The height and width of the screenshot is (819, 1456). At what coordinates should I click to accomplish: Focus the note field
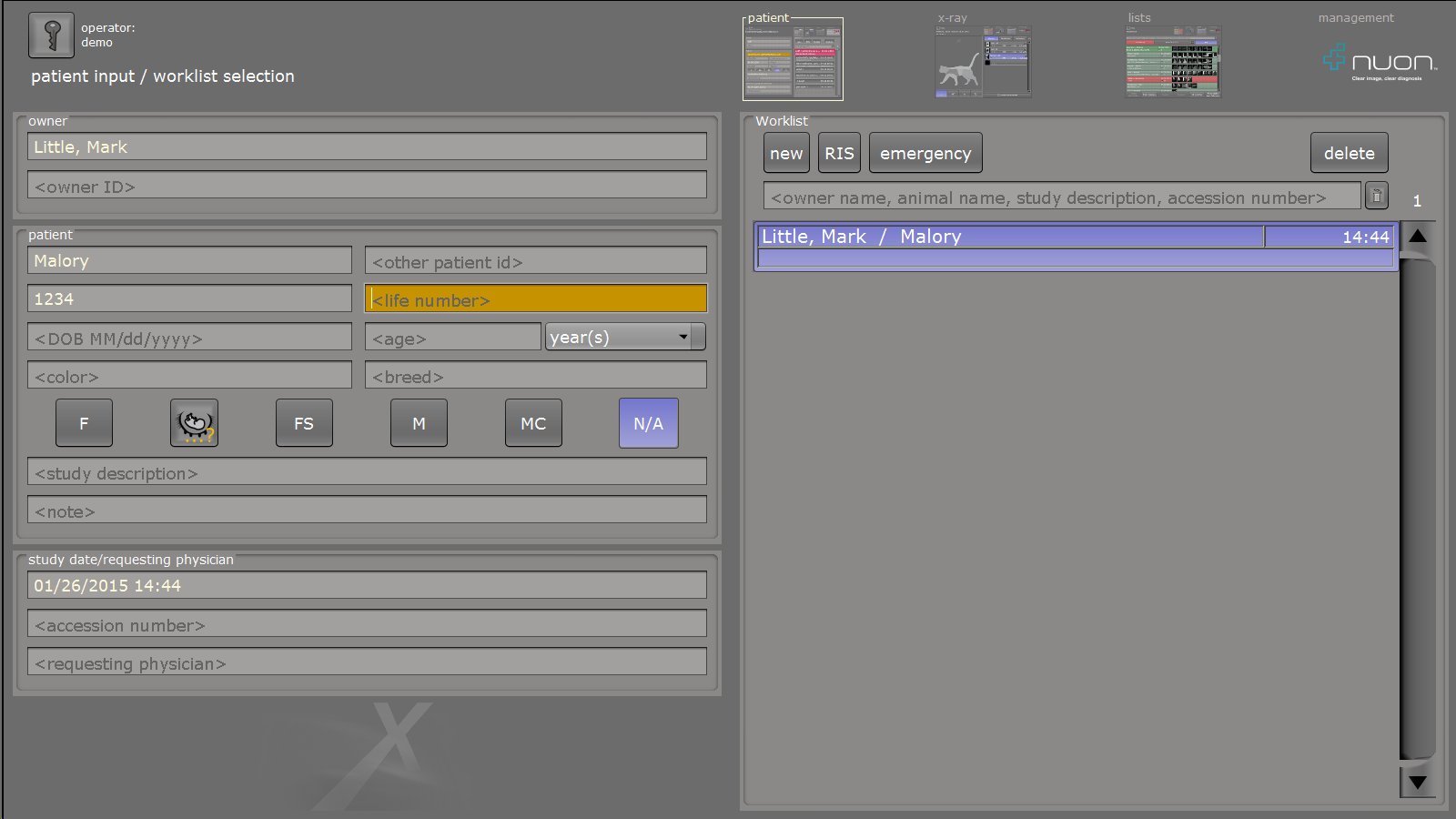pyautogui.click(x=367, y=510)
